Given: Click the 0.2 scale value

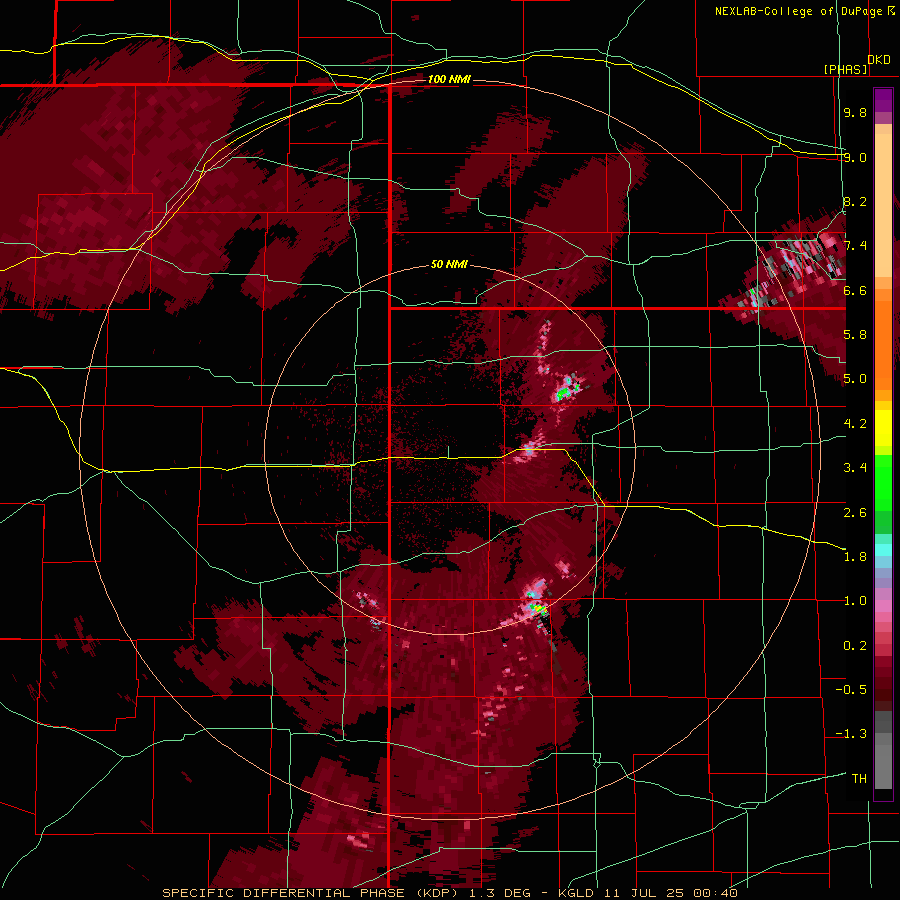Looking at the screenshot, I should click(855, 646).
